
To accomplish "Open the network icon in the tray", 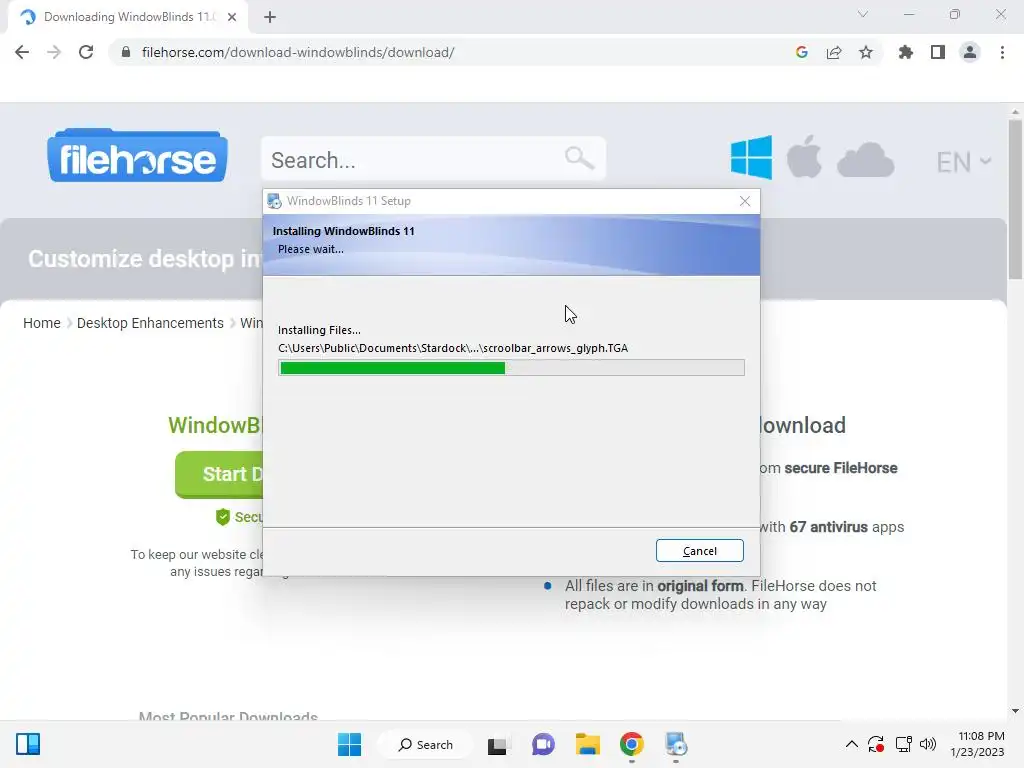I will coord(904,744).
